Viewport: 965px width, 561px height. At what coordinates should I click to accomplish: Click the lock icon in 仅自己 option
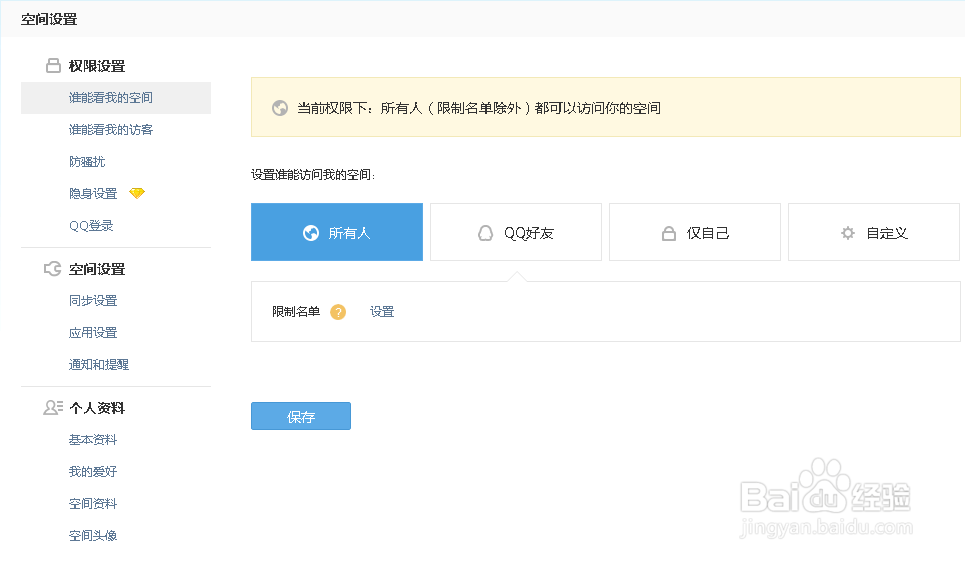pyautogui.click(x=669, y=233)
